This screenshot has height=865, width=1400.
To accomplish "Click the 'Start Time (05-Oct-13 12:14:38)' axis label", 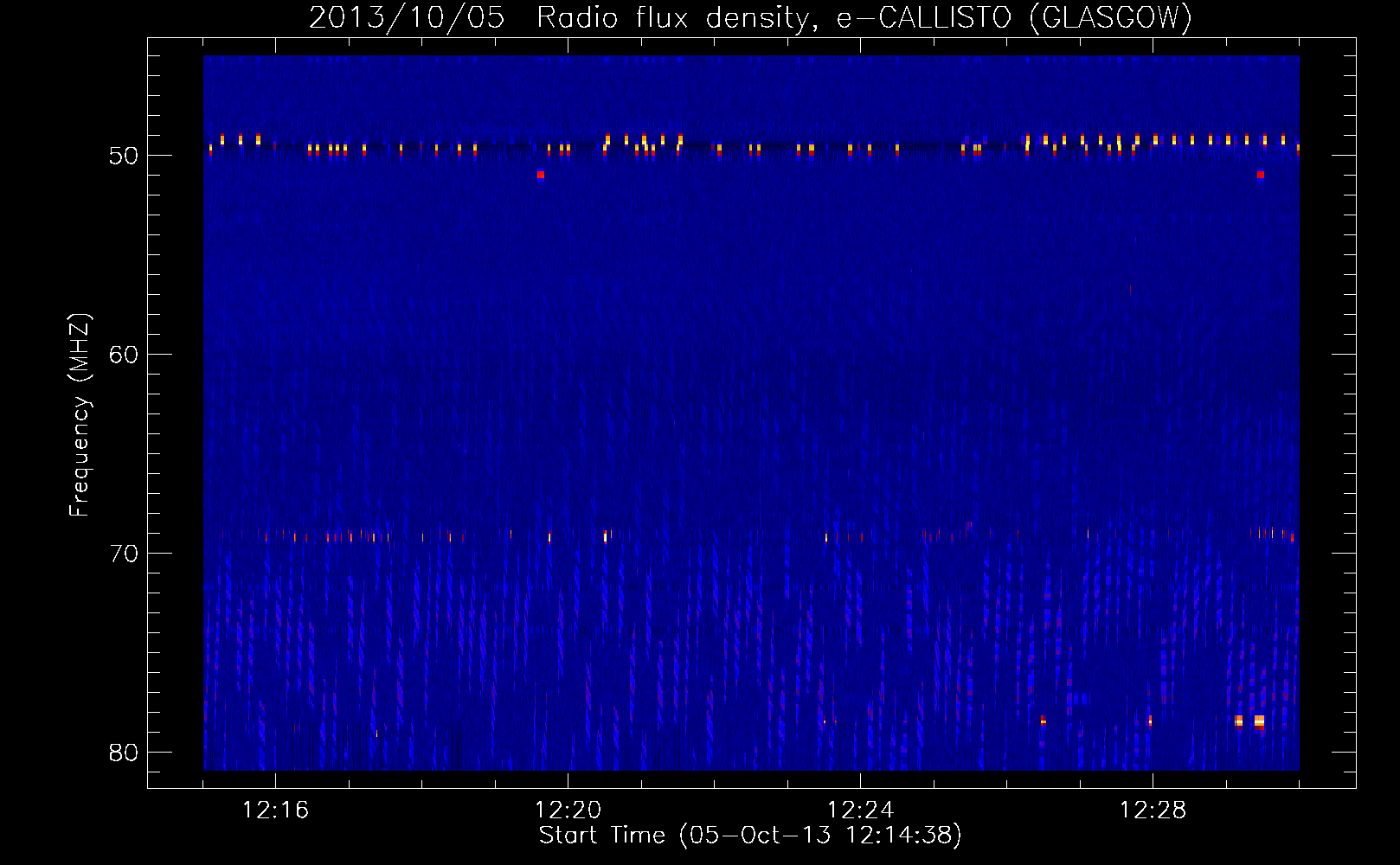I will point(750,836).
